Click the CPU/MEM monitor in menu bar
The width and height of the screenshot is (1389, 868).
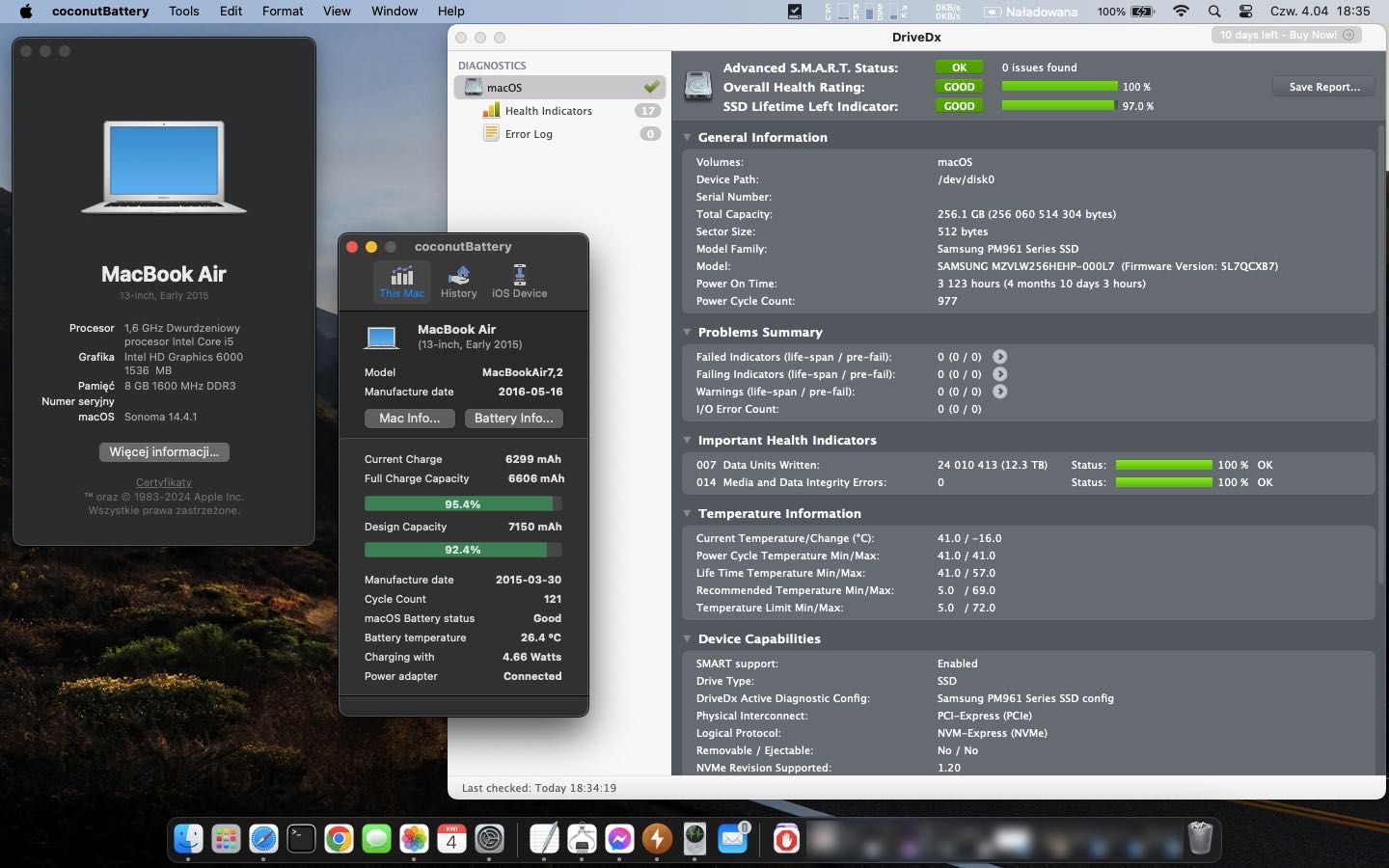(x=867, y=12)
